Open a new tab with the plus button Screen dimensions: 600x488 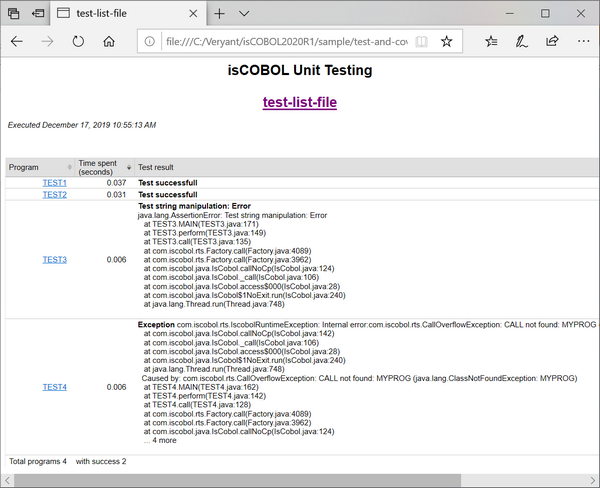pyautogui.click(x=219, y=14)
